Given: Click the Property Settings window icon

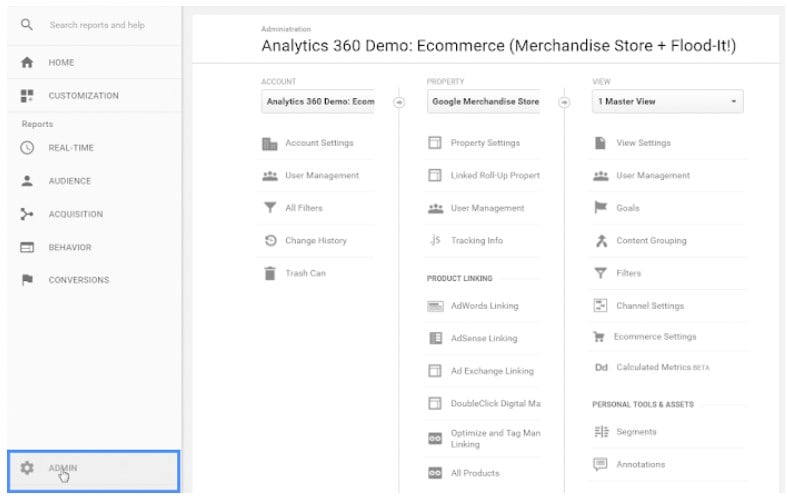Looking at the screenshot, I should pos(435,143).
